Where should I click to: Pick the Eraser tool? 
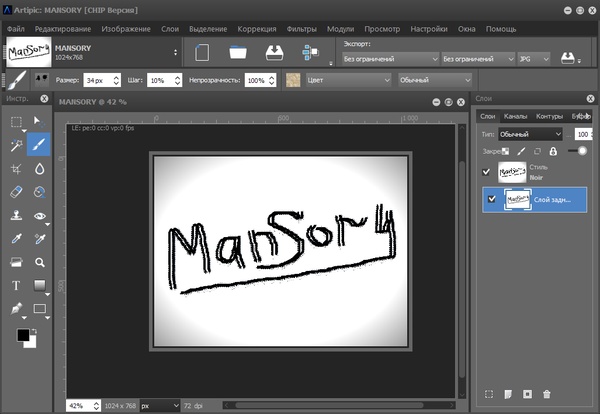click(x=16, y=192)
